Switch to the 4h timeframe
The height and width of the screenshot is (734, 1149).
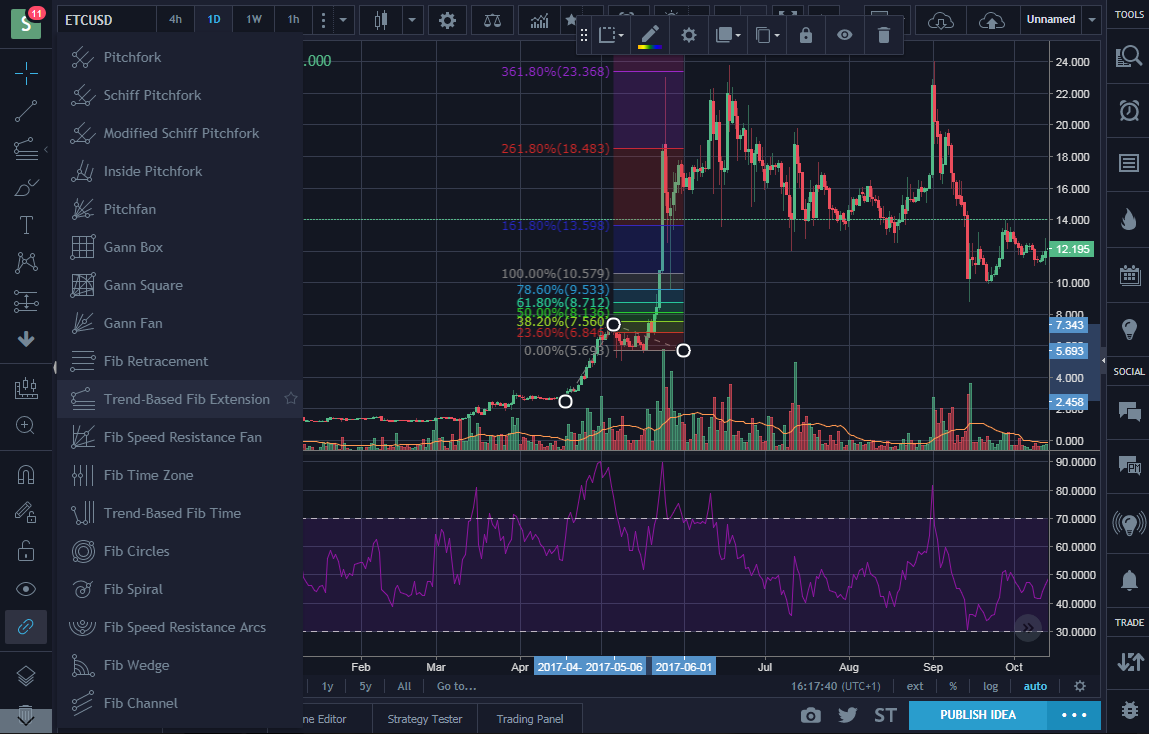(x=176, y=20)
